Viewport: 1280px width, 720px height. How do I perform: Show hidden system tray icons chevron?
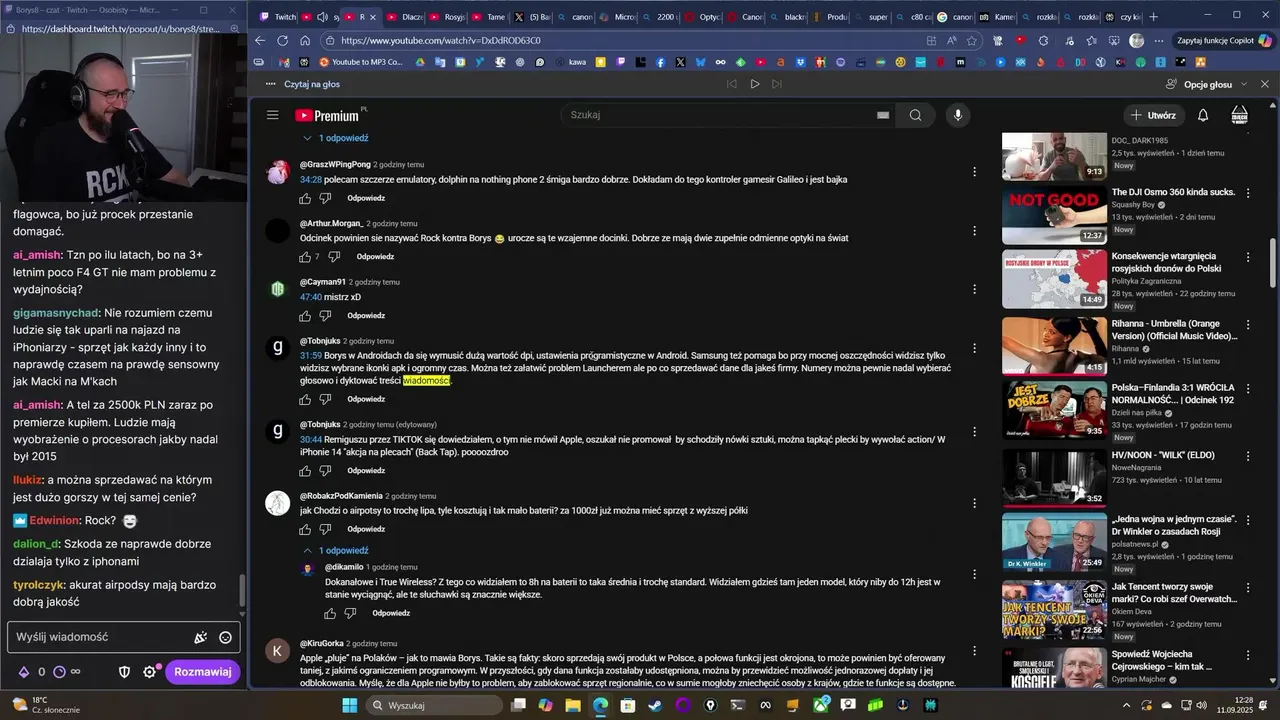pyautogui.click(x=1126, y=705)
